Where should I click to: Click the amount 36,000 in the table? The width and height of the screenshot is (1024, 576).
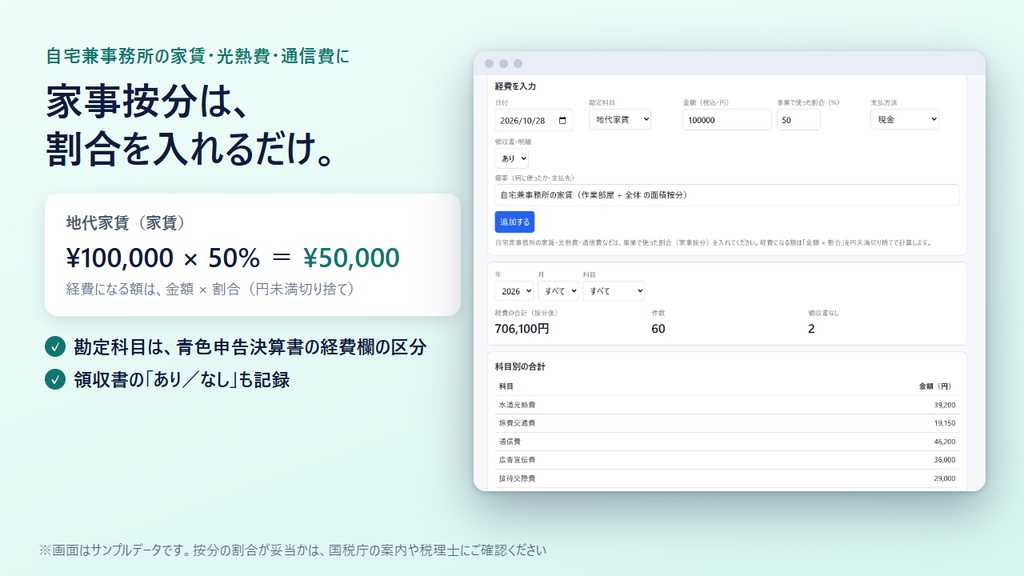(944, 460)
